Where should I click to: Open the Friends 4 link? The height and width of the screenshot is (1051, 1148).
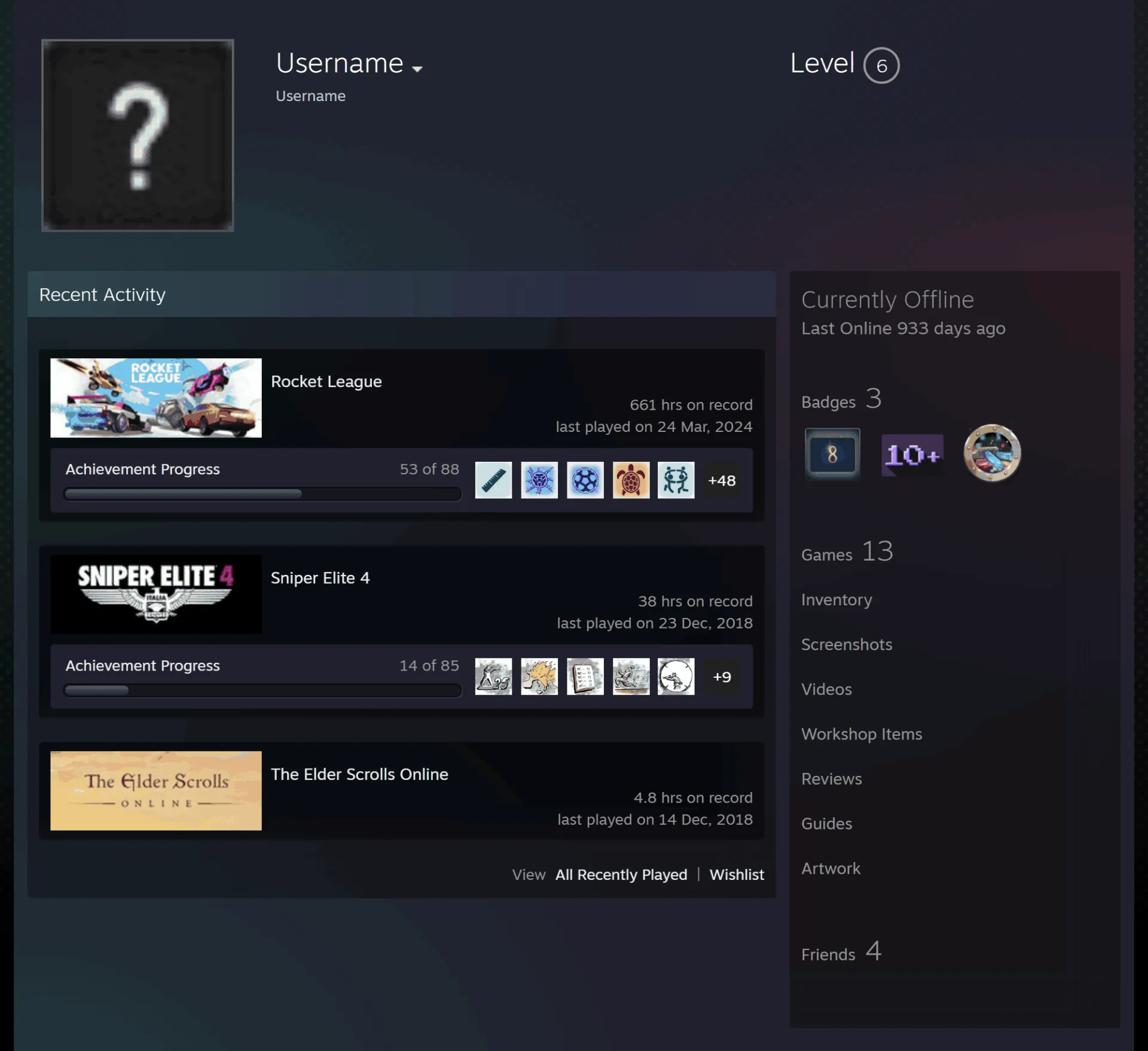tap(841, 952)
